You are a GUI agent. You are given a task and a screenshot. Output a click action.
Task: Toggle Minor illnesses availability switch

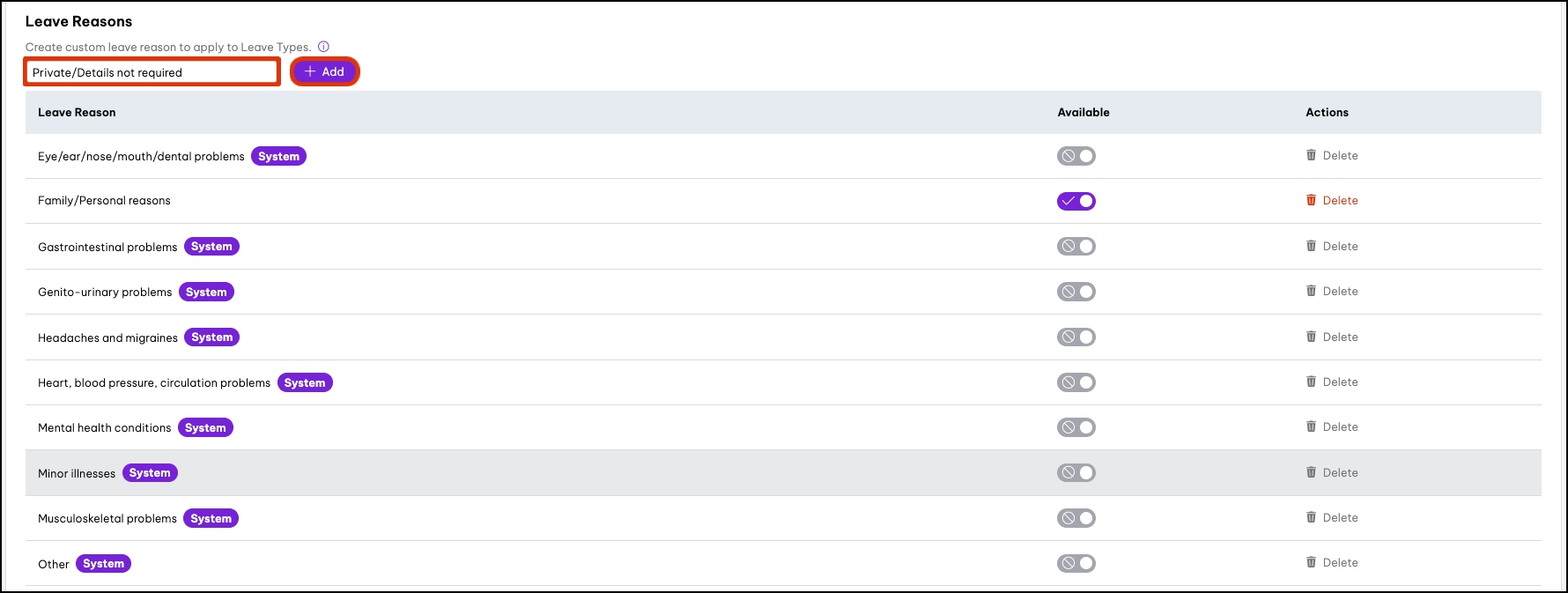(1076, 473)
